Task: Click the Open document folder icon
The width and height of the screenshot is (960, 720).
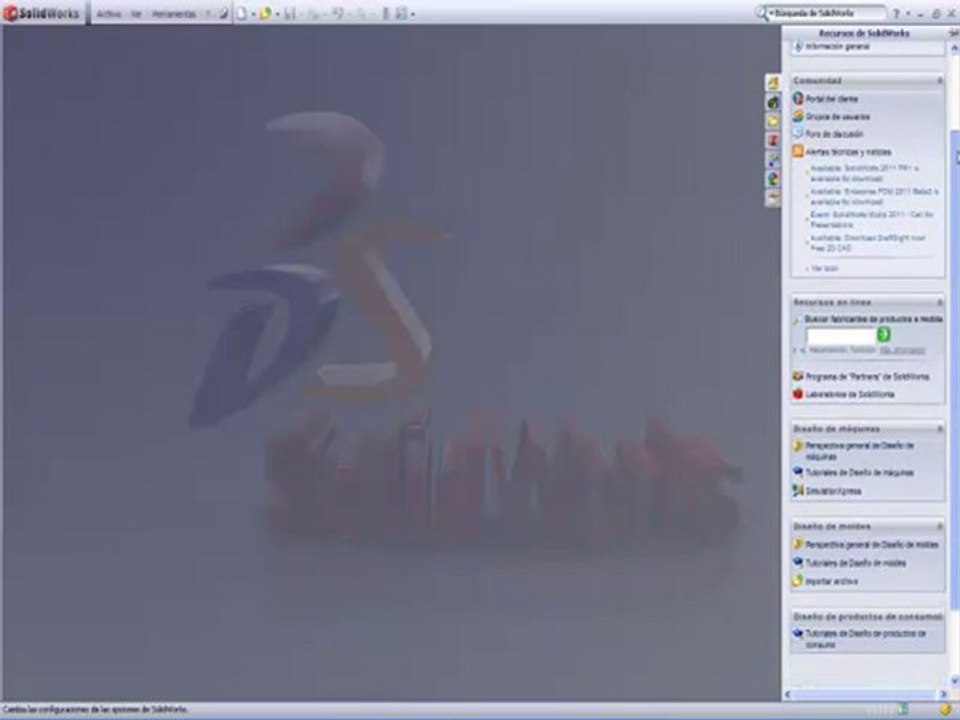Action: point(265,13)
